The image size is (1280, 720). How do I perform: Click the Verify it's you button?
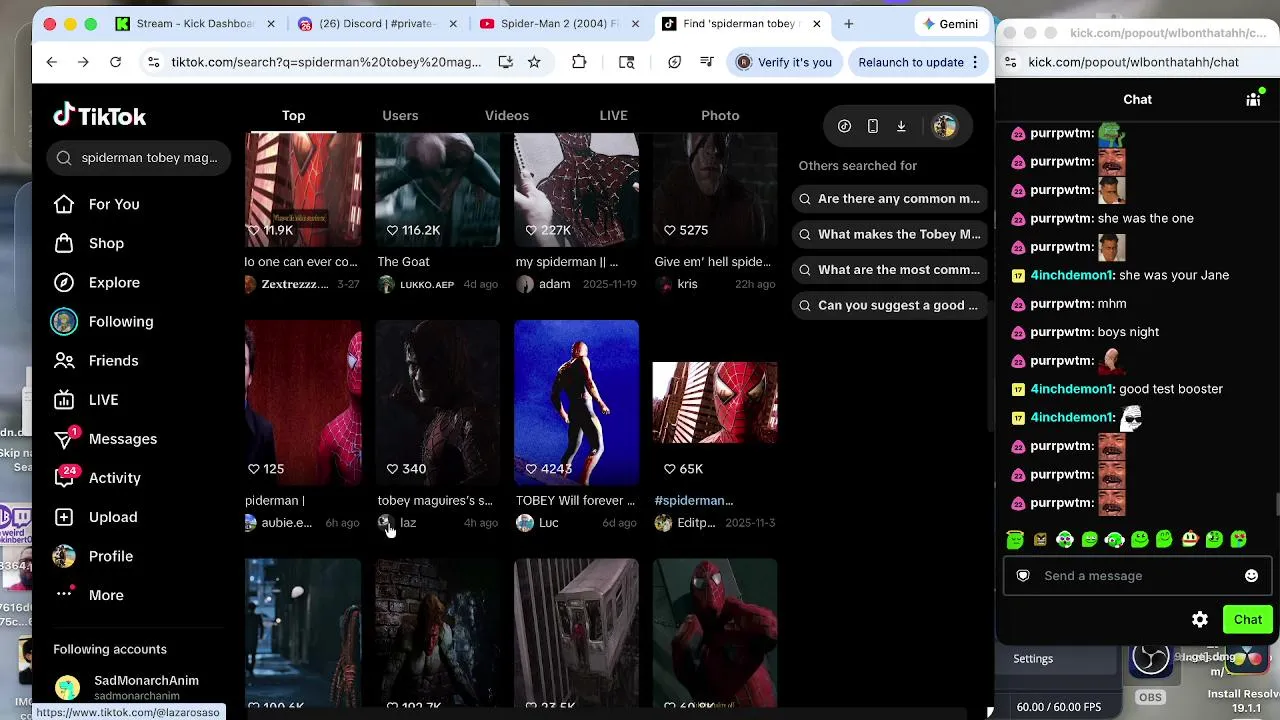pyautogui.click(x=784, y=62)
